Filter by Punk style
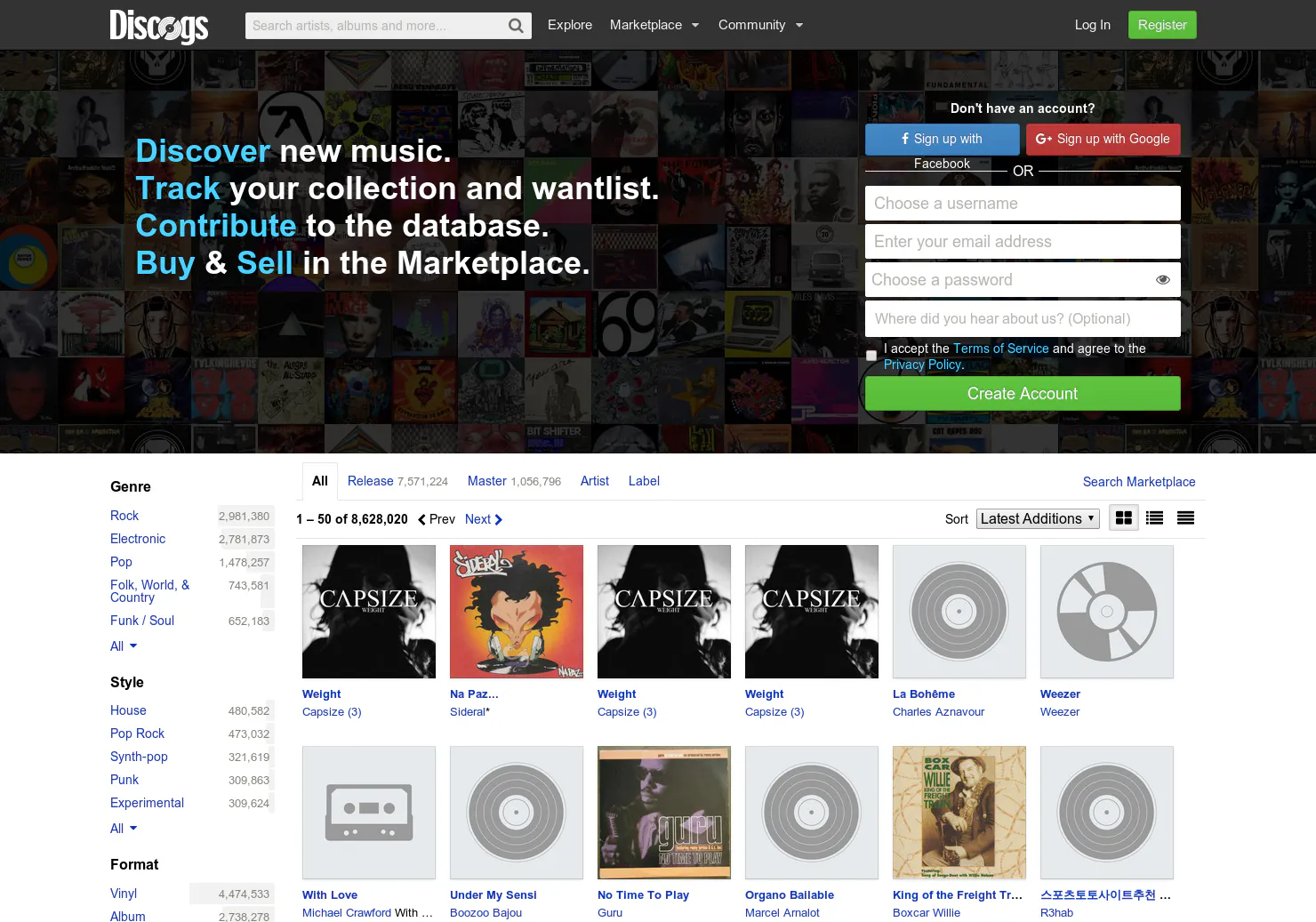Viewport: 1316px width, 922px height. tap(124, 780)
